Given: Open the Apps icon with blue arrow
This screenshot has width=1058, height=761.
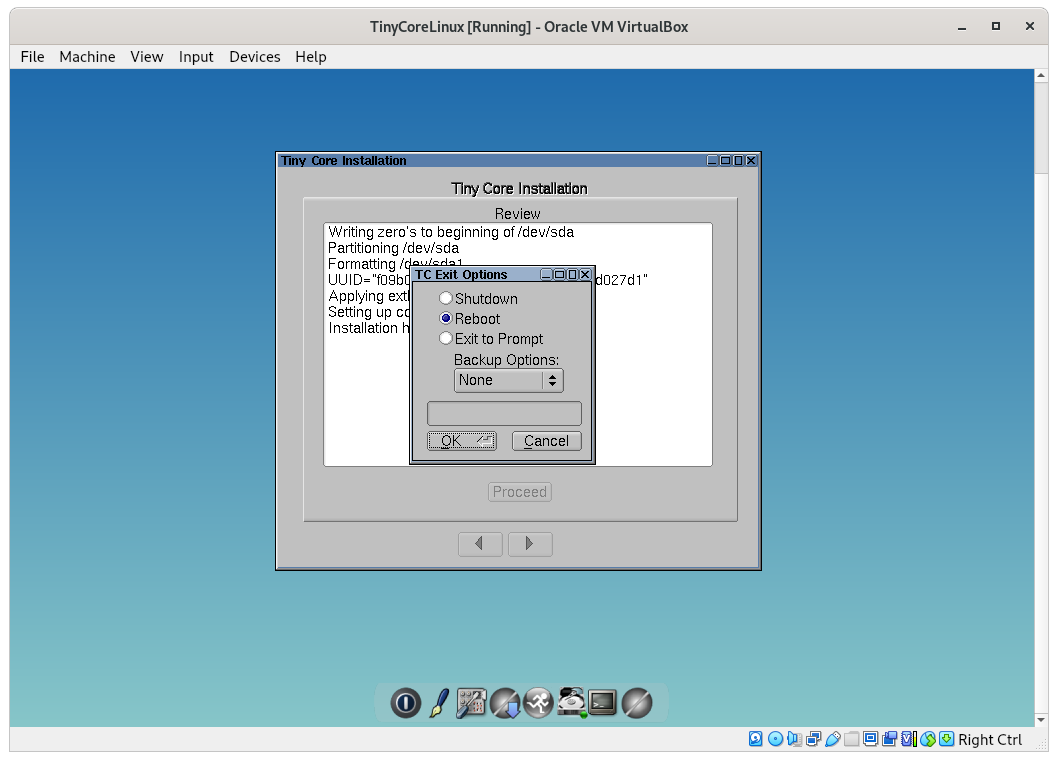Looking at the screenshot, I should [505, 703].
